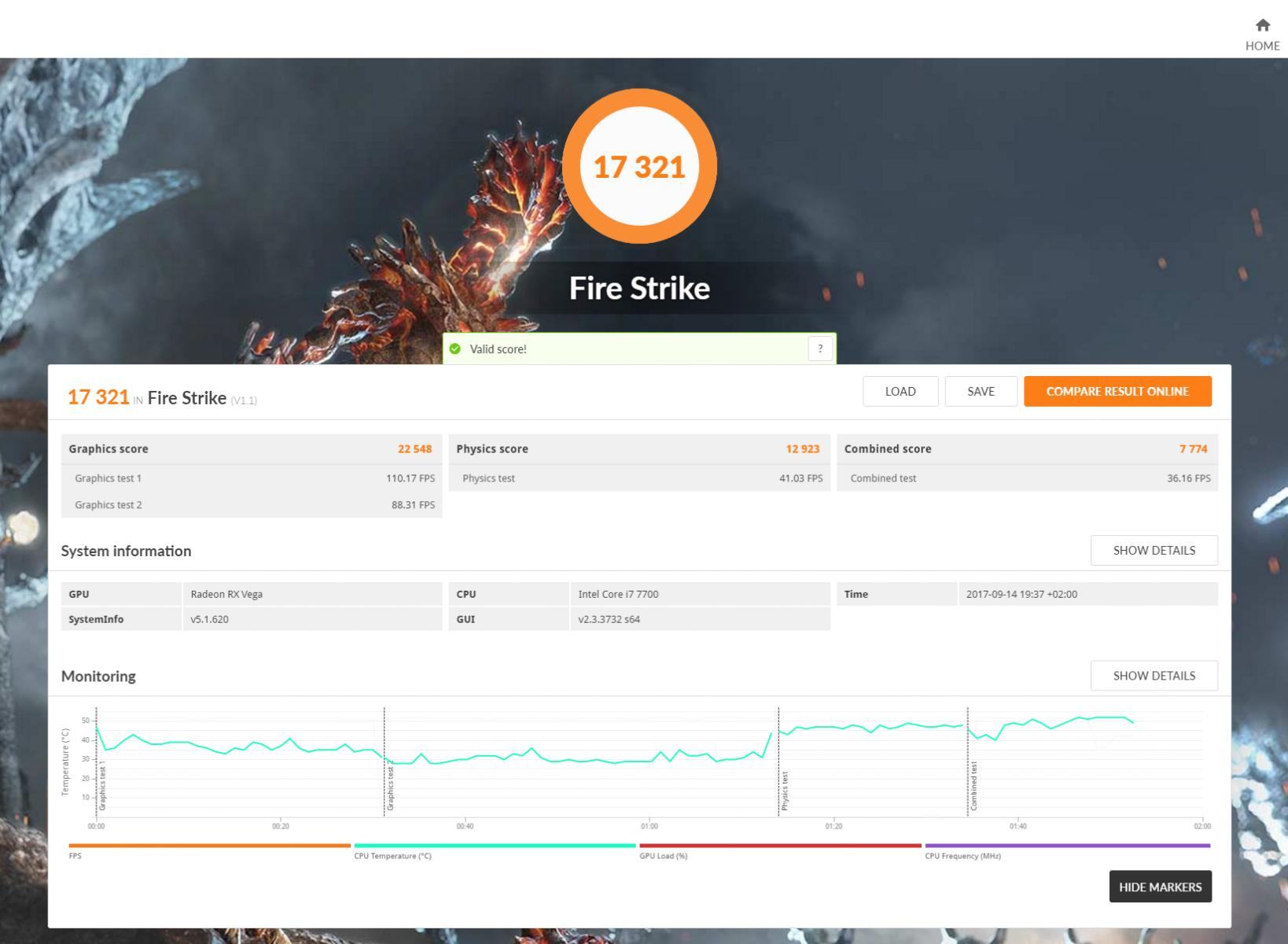Click the HIDE MARKERS button
The width and height of the screenshot is (1288, 944).
tap(1160, 887)
